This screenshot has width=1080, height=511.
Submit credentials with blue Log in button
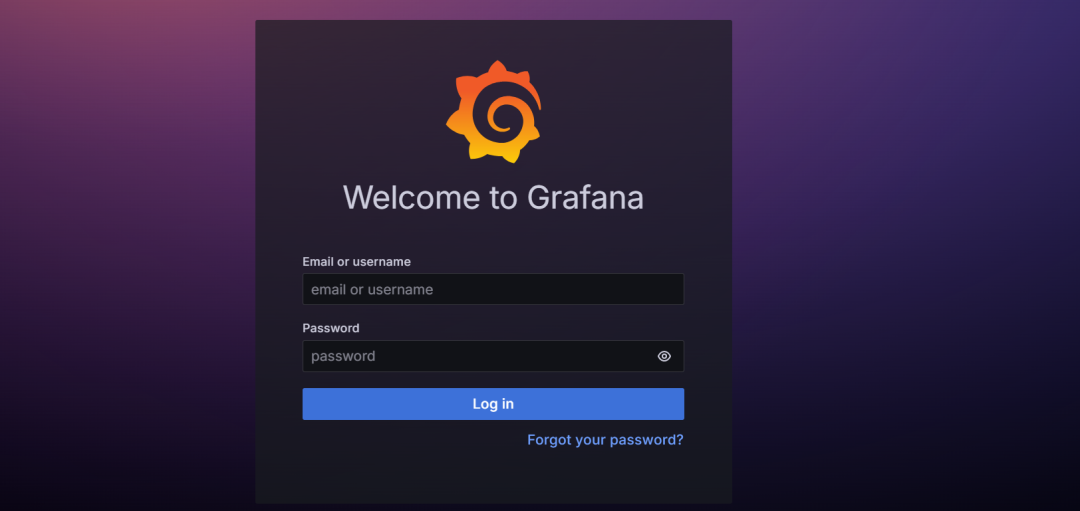pos(493,404)
